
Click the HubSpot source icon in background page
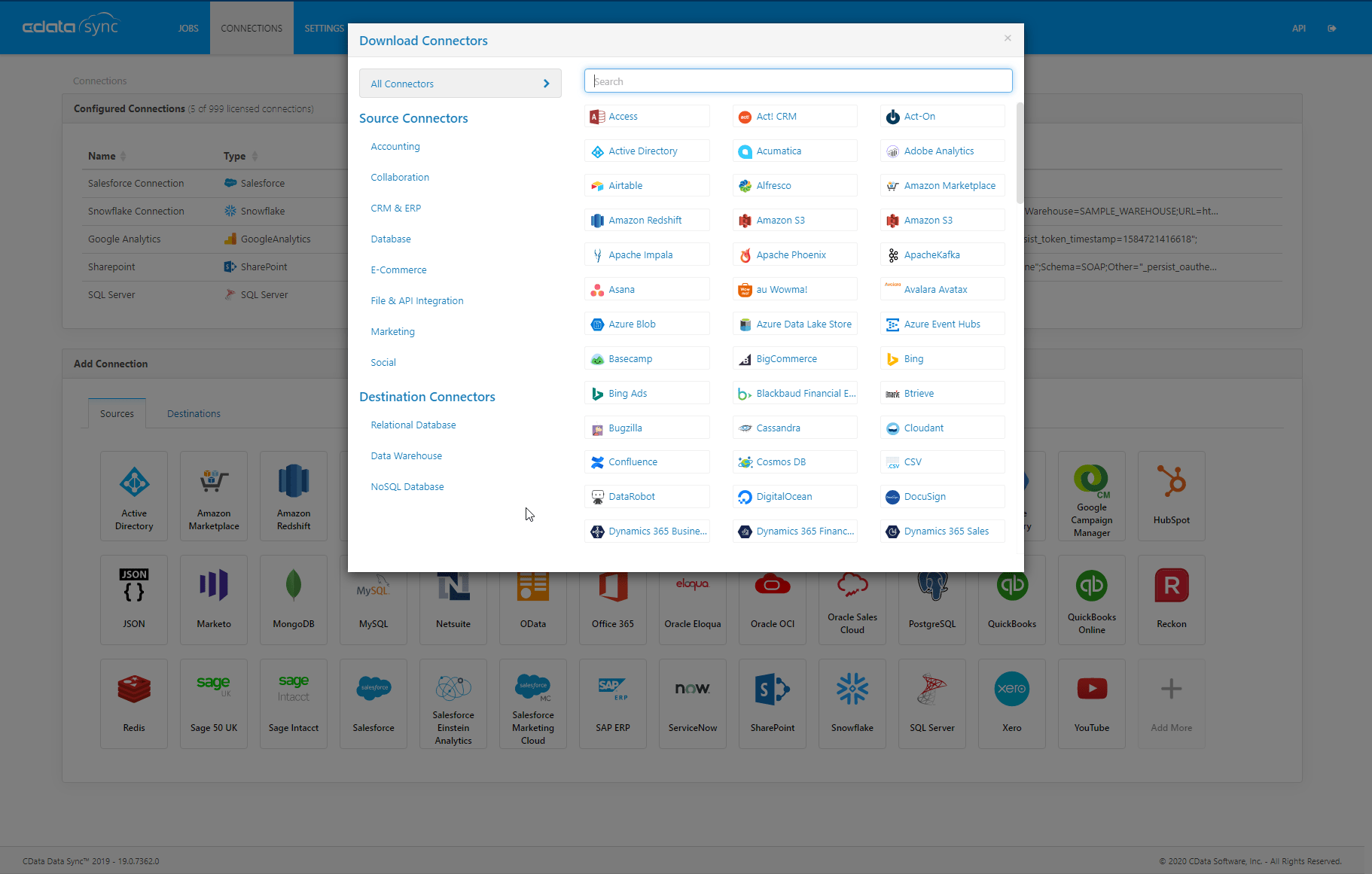point(1172,482)
